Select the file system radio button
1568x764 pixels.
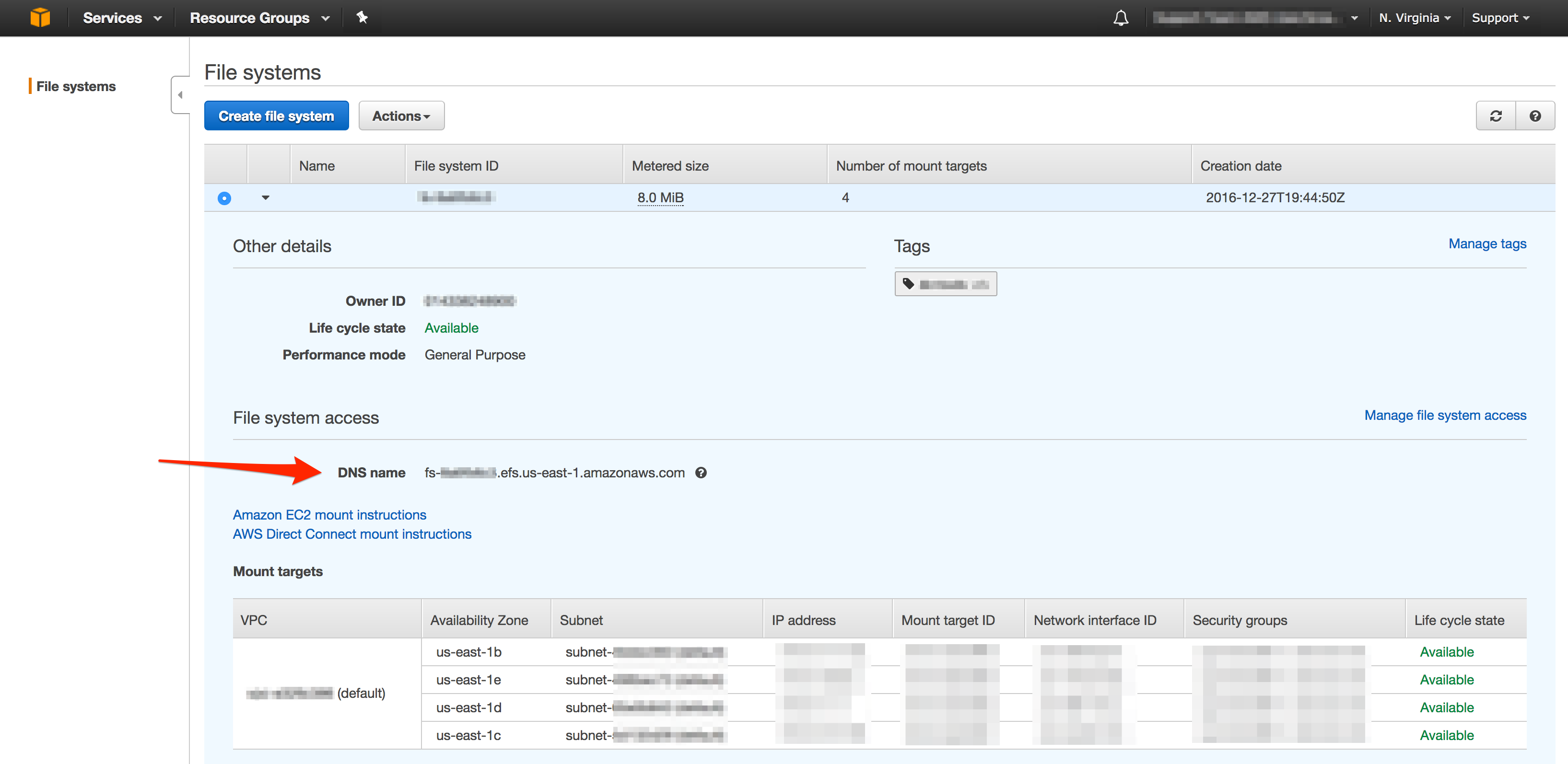coord(224,198)
